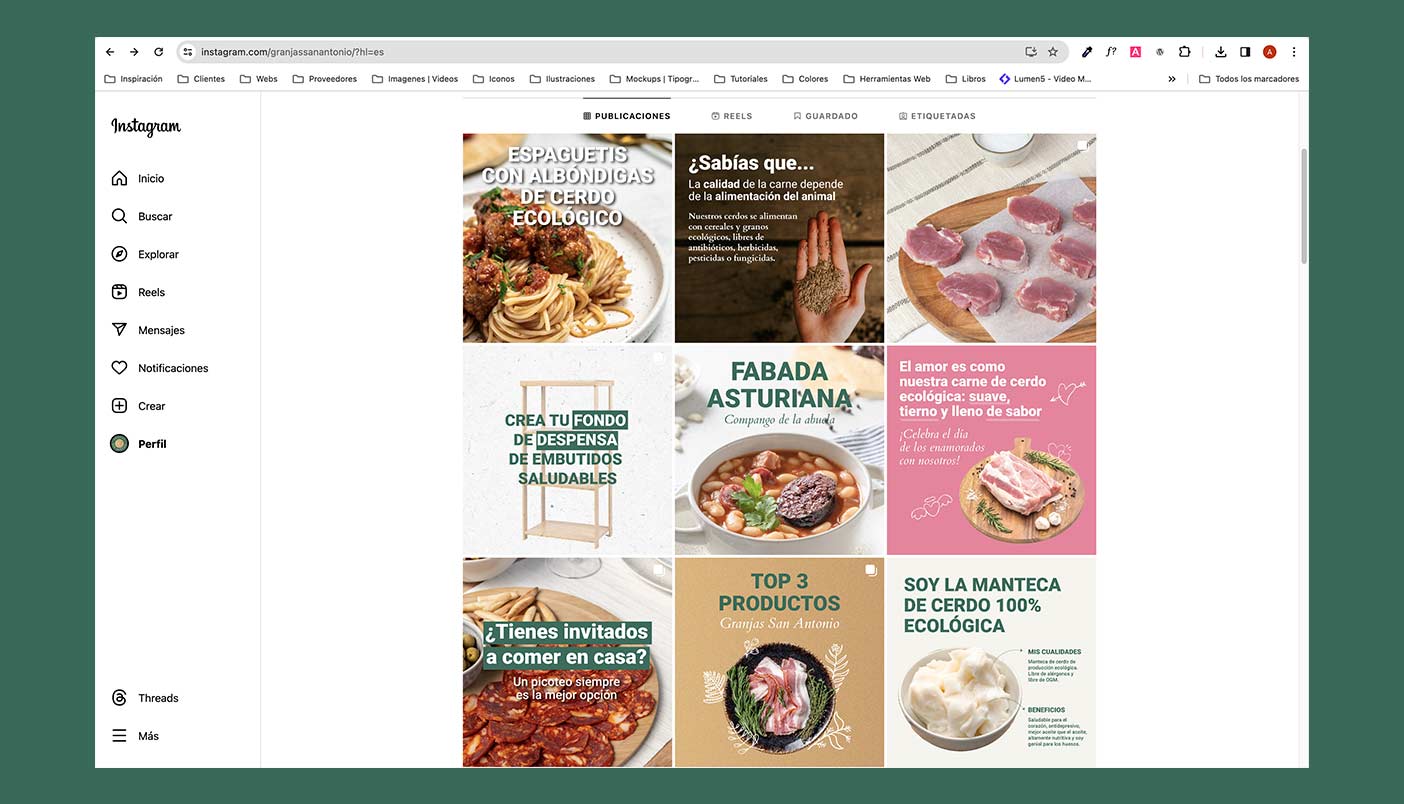Open Espaguetis con albóndigas post
1404x804 pixels.
pyautogui.click(x=567, y=238)
